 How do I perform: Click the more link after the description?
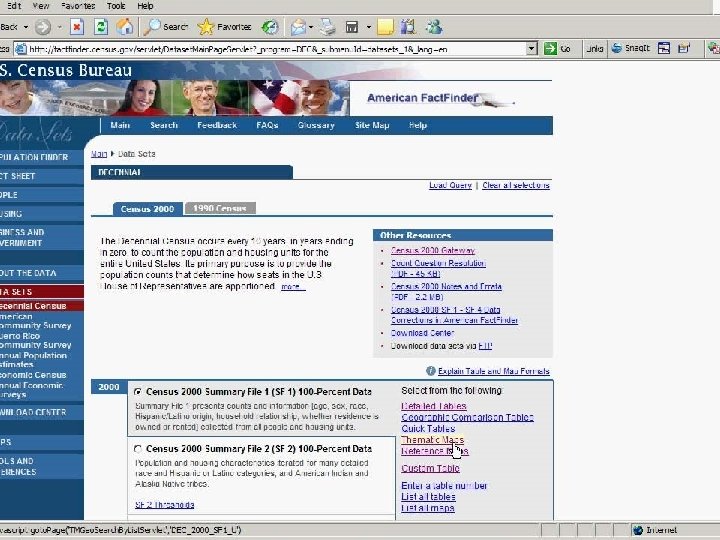292,287
